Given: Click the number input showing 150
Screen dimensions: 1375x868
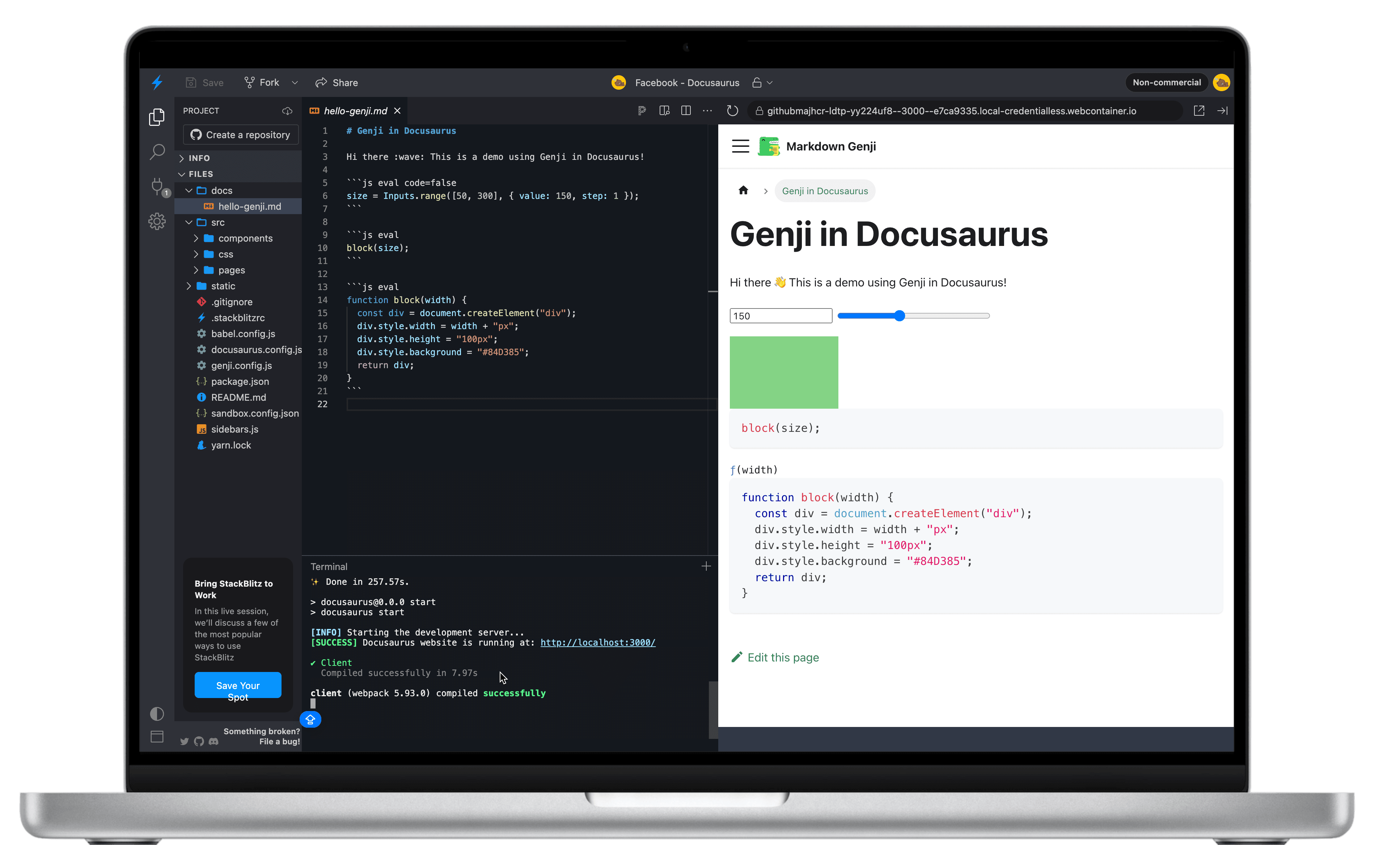Looking at the screenshot, I should pos(780,316).
